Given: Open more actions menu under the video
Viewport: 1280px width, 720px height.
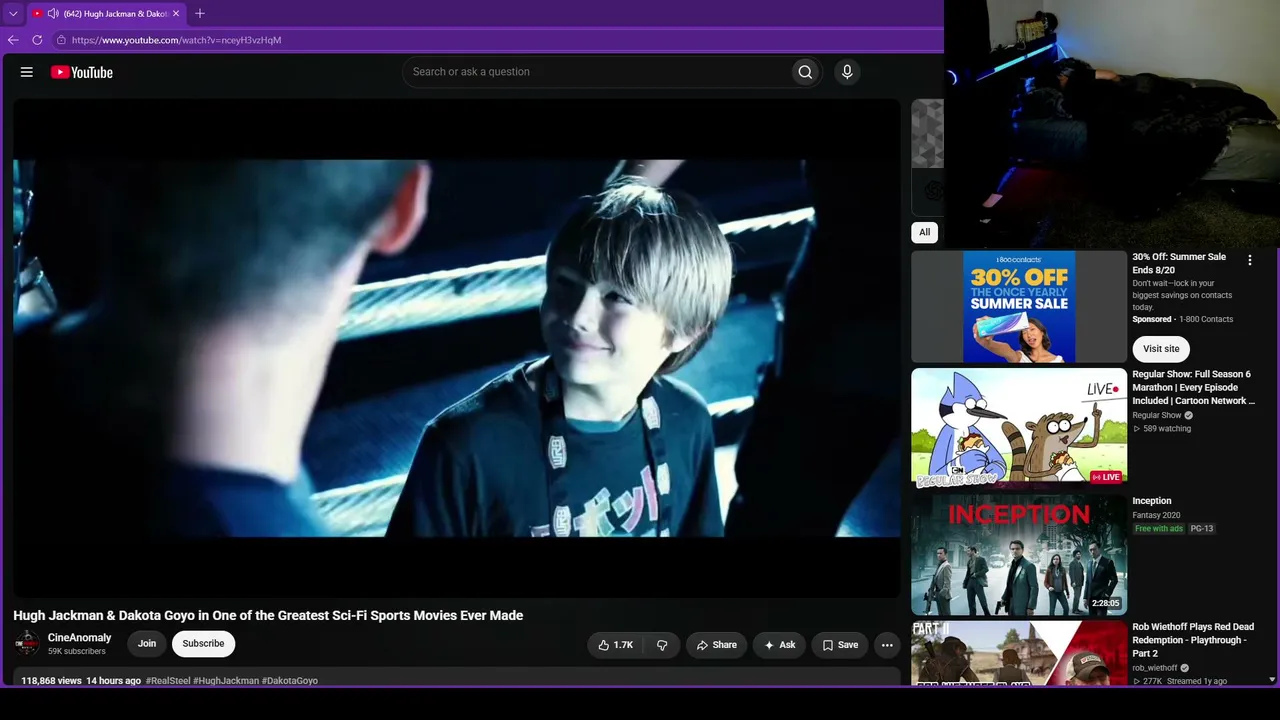Looking at the screenshot, I should coord(887,645).
